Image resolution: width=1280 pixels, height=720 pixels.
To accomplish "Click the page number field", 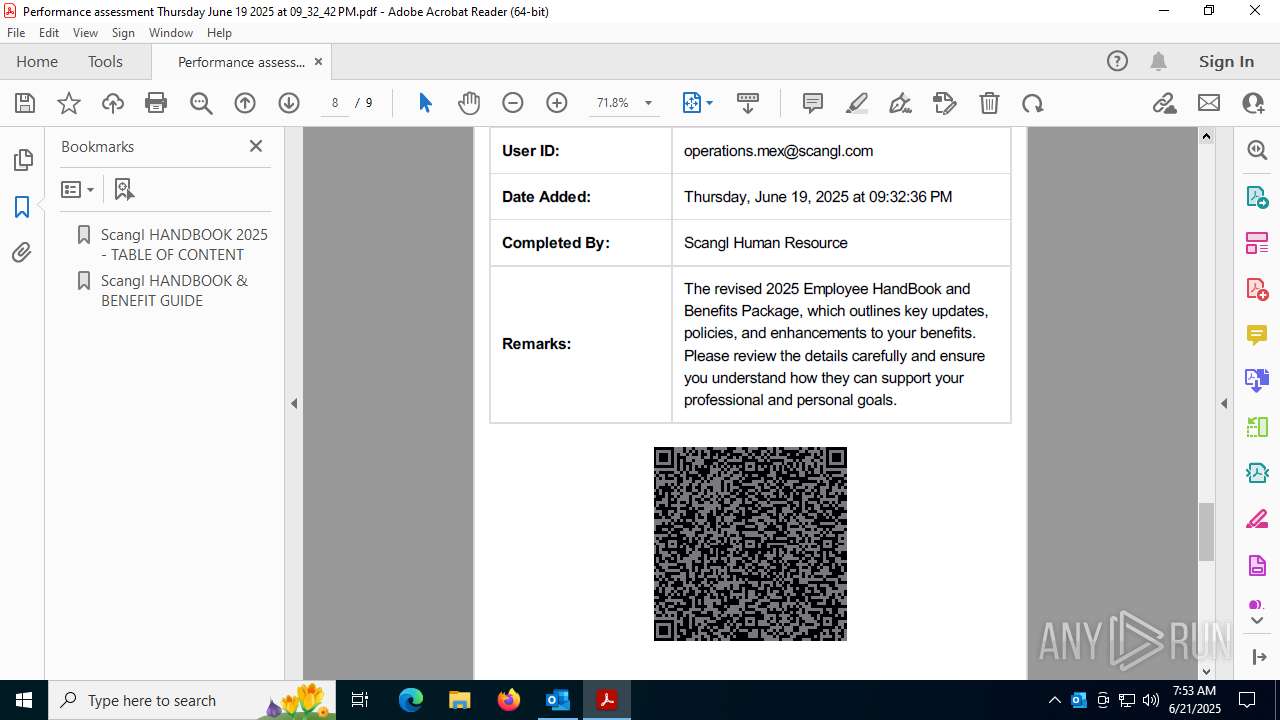I will (335, 103).
